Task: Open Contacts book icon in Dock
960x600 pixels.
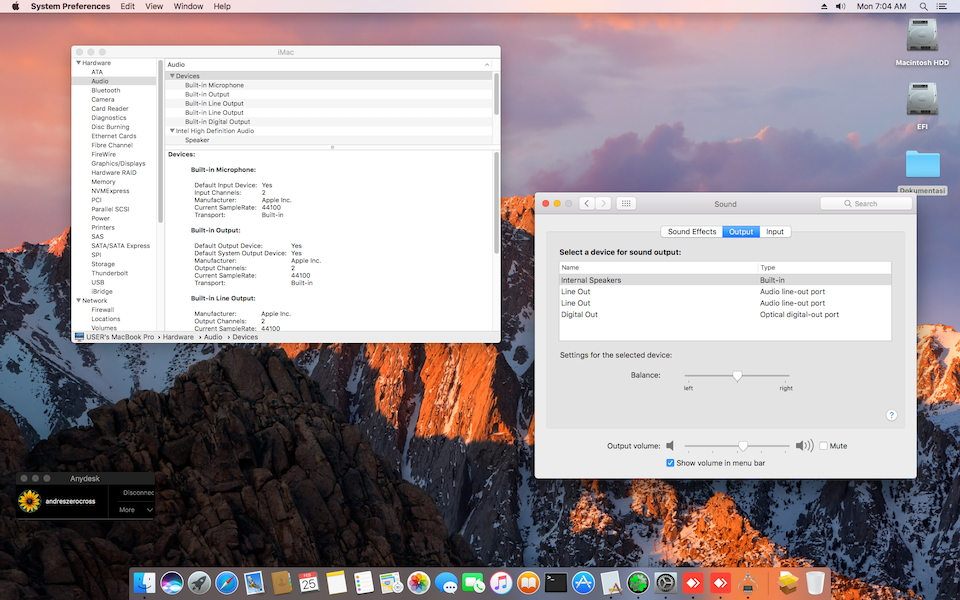Action: tap(282, 583)
